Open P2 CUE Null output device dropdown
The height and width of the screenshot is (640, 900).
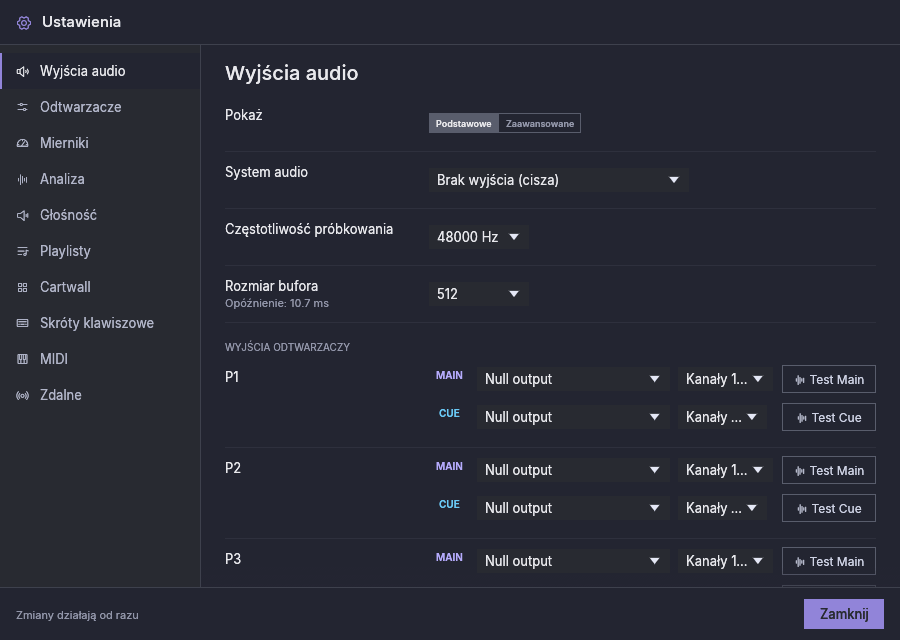[x=573, y=508]
